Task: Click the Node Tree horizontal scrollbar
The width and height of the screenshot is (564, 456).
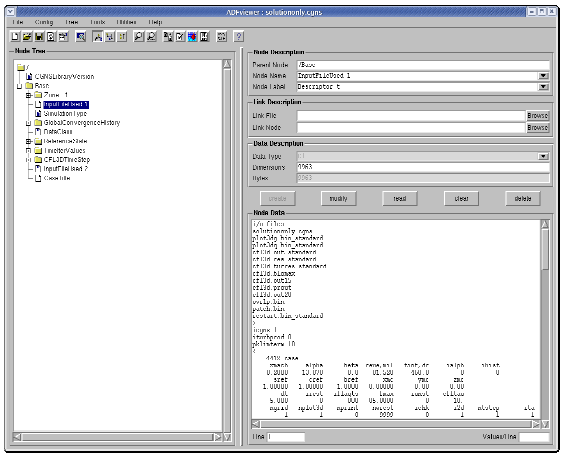Action: tap(117, 437)
